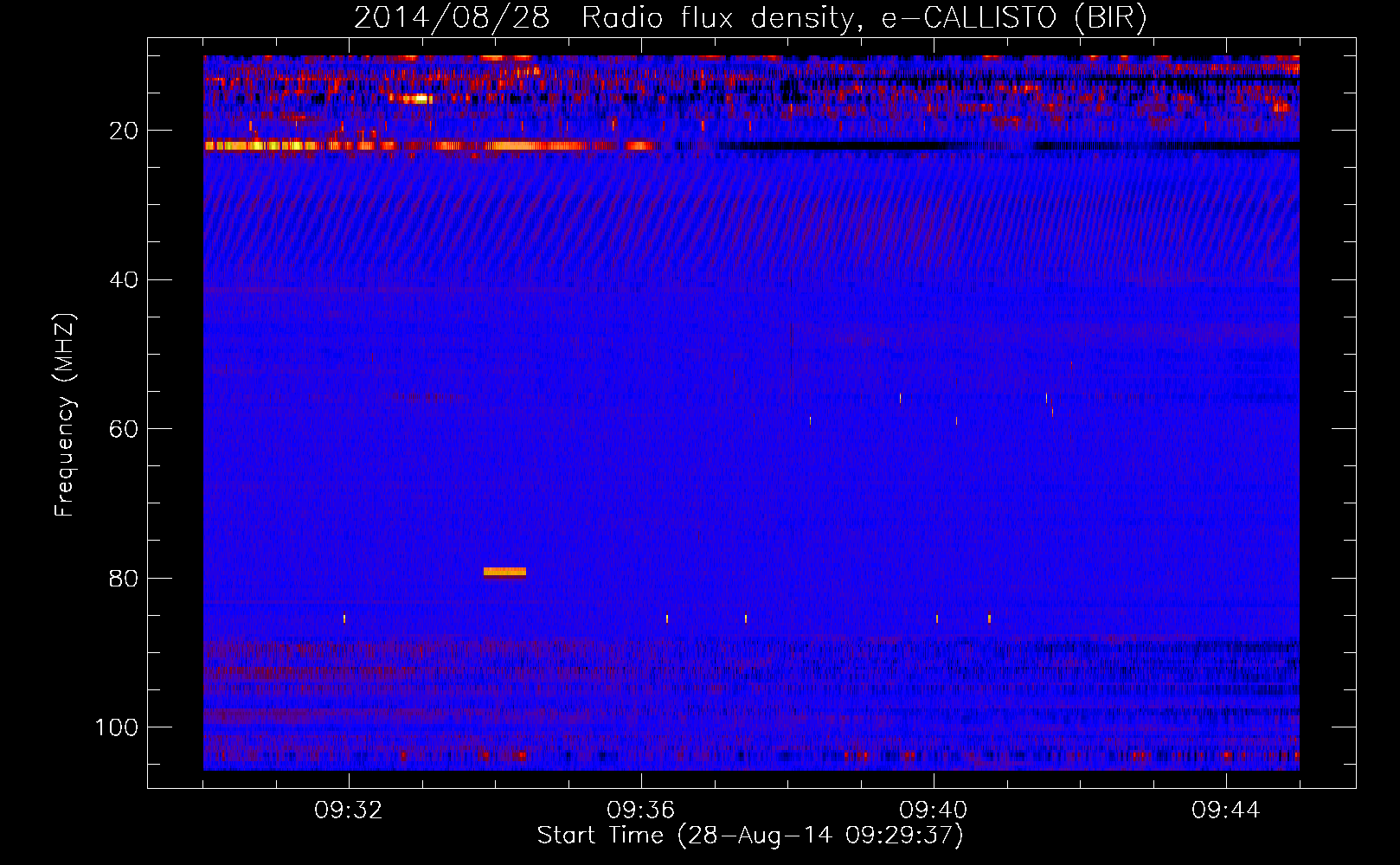Select the 09:32 time tick label
The width and height of the screenshot is (1400, 865).
click(349, 811)
